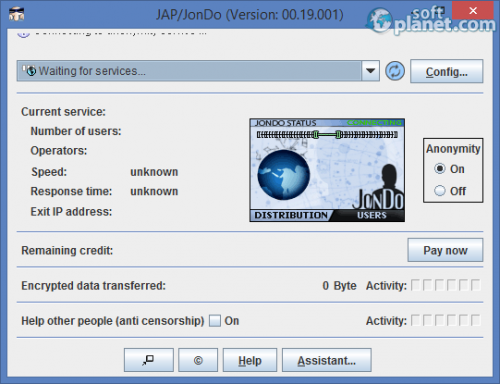Click the JAP spy icon in title bar
The width and height of the screenshot is (500, 384).
click(x=16, y=13)
